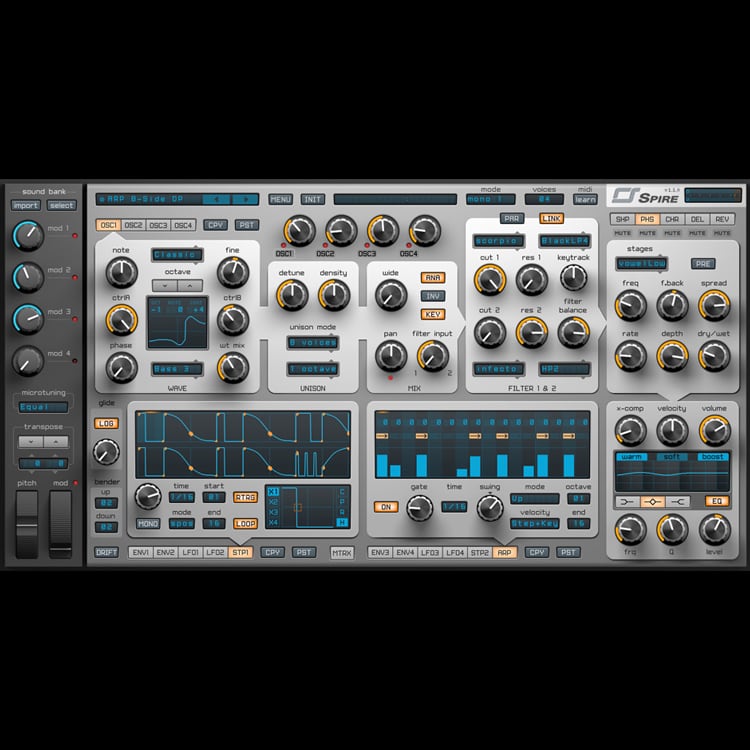Open the 8 voices unison mode dropdown
This screenshot has height=750, width=750.
coord(313,342)
